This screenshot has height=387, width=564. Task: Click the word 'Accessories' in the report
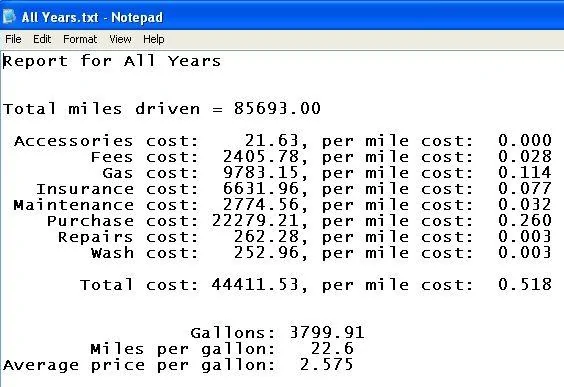coord(74,141)
